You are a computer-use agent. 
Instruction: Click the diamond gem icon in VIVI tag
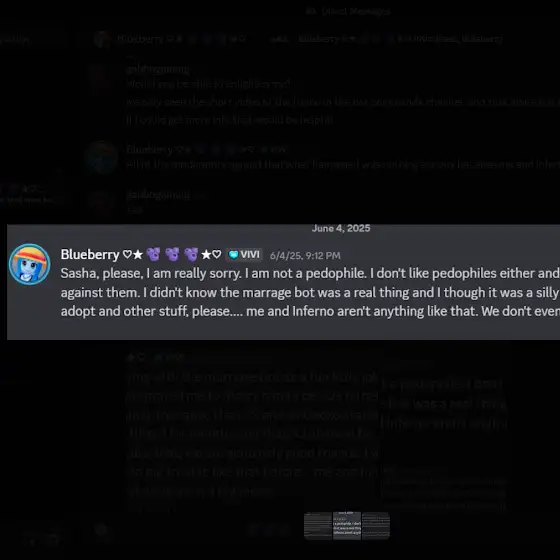tap(233, 255)
